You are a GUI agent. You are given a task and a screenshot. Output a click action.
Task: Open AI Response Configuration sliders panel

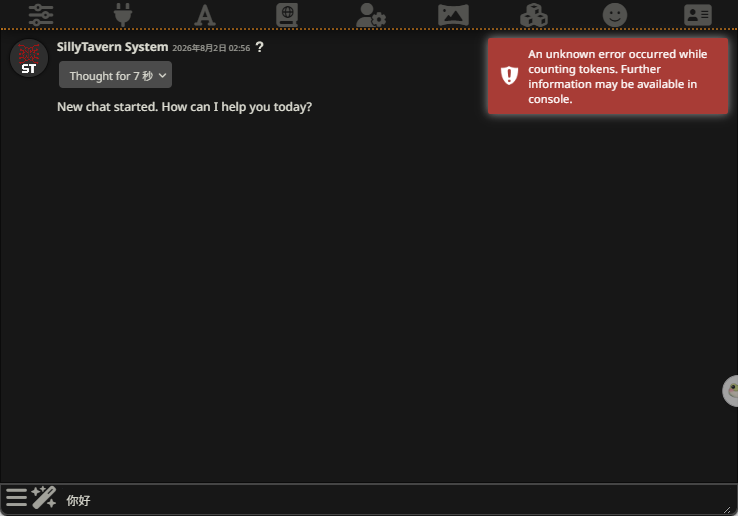[41, 15]
